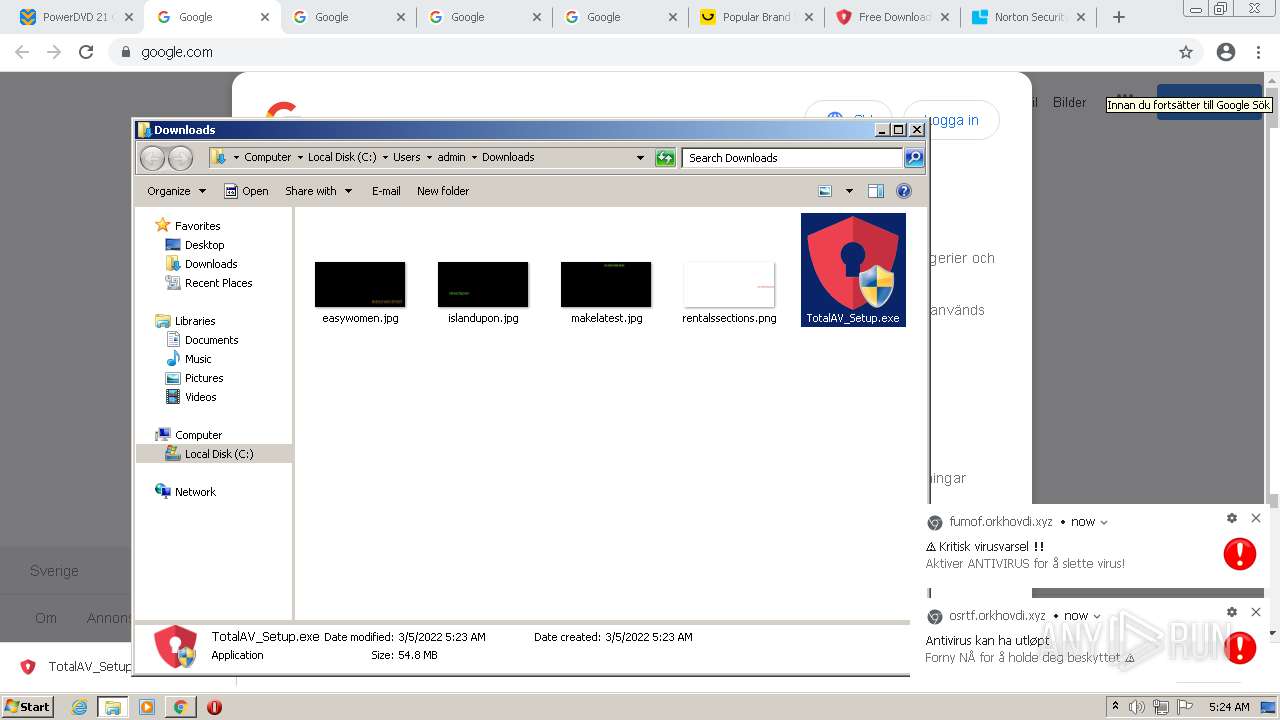Switch to the Free Download browser tab
Screen dimensions: 1280x720
[893, 17]
